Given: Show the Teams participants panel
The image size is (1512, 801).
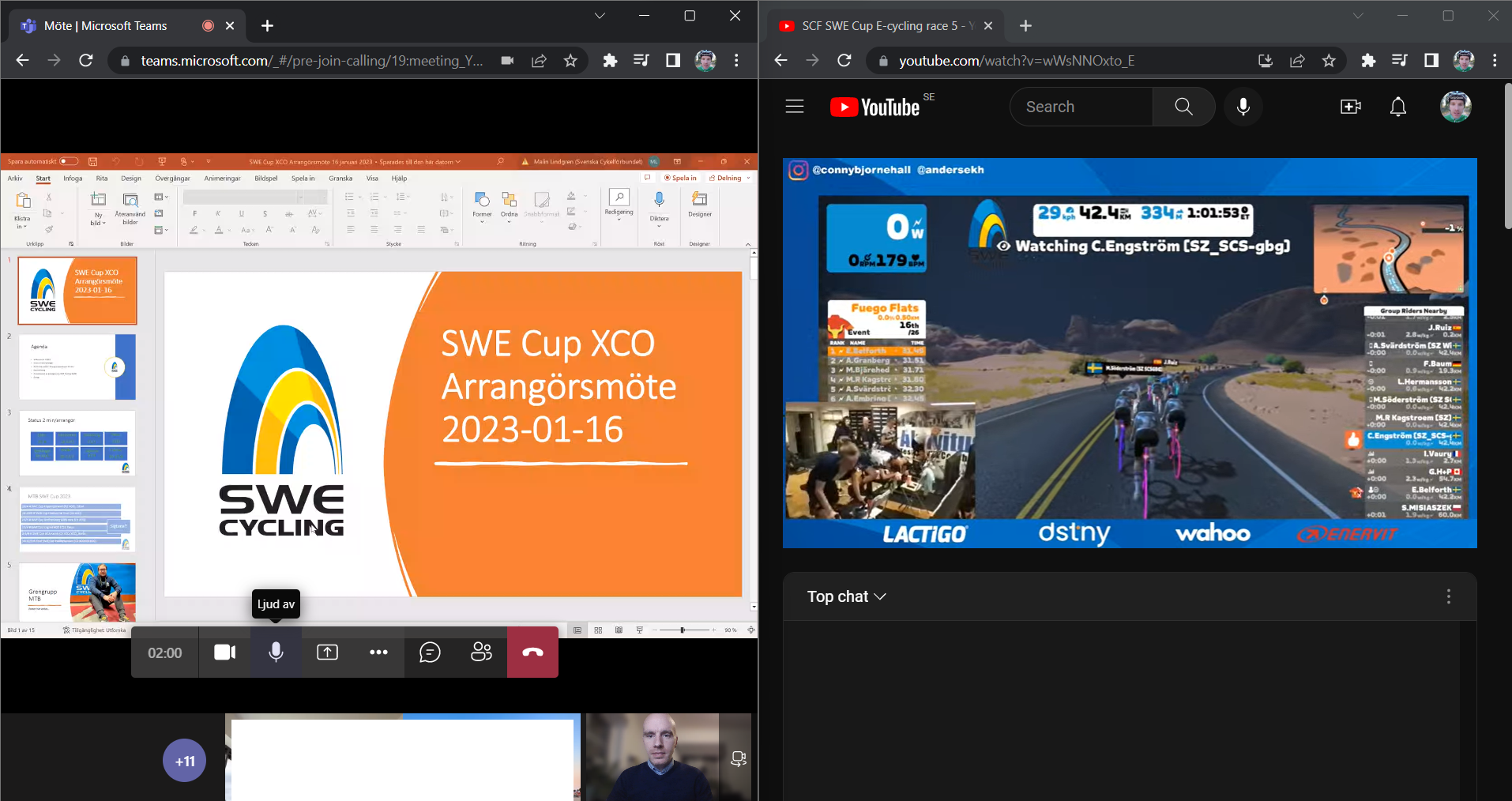Looking at the screenshot, I should tap(481, 652).
